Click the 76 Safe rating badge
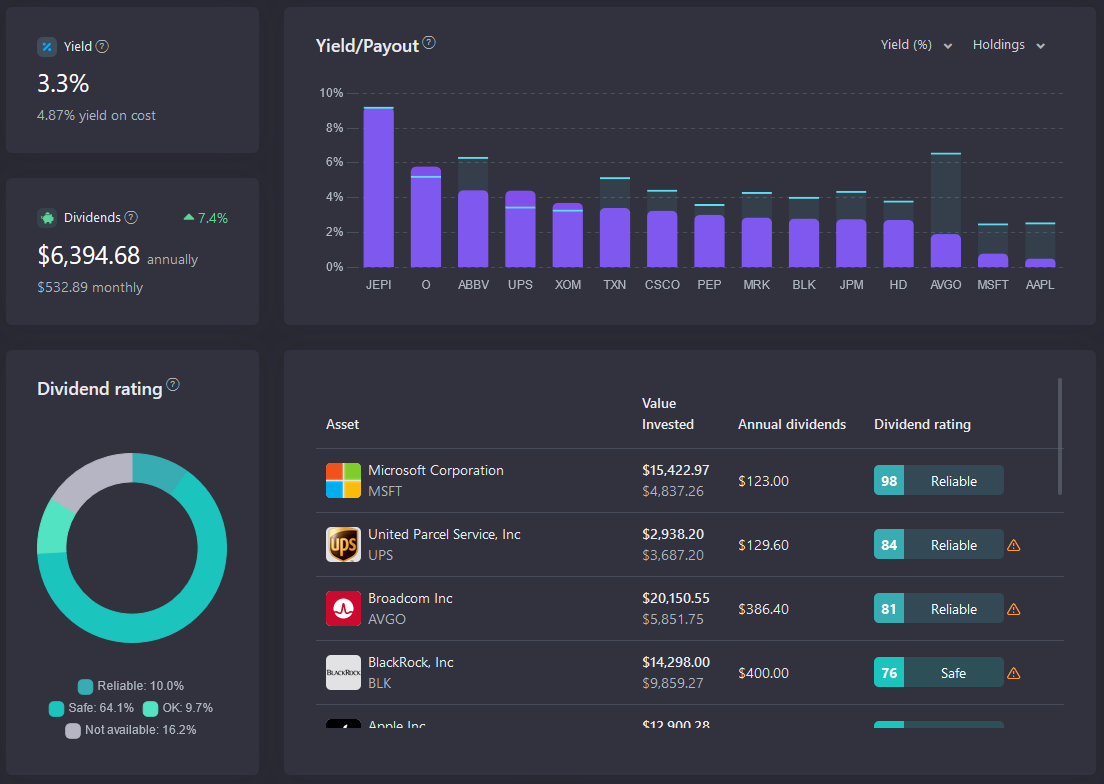Screen dimensions: 1104x784 tap(939, 673)
